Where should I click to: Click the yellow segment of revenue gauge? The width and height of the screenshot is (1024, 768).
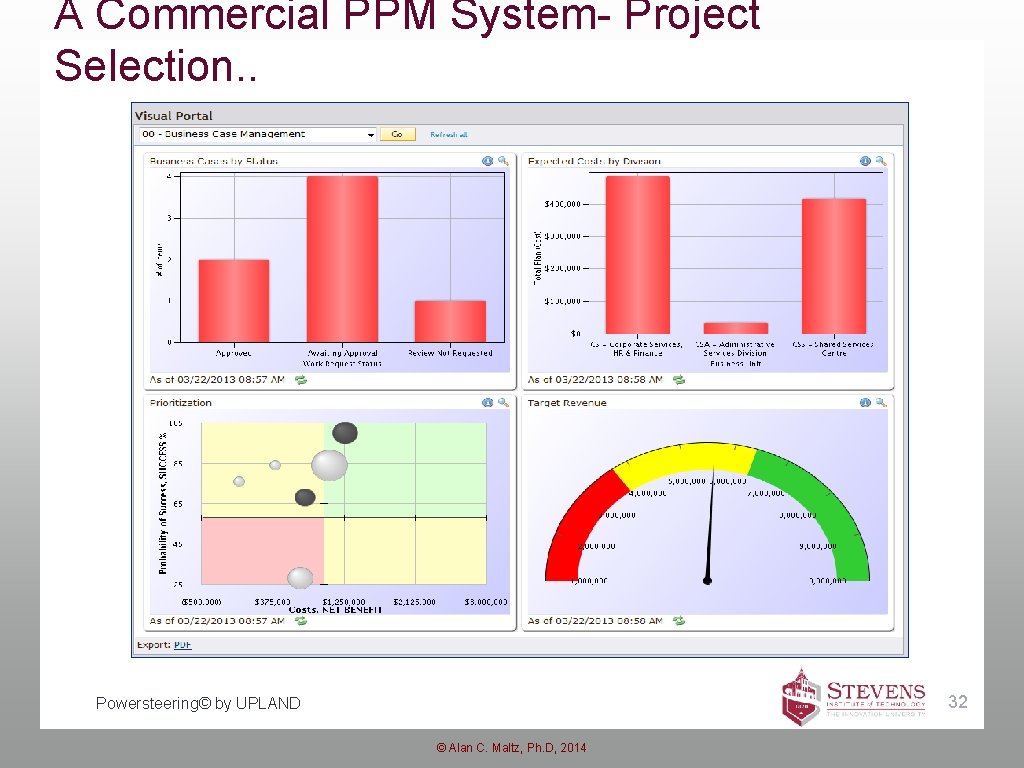tap(686, 459)
